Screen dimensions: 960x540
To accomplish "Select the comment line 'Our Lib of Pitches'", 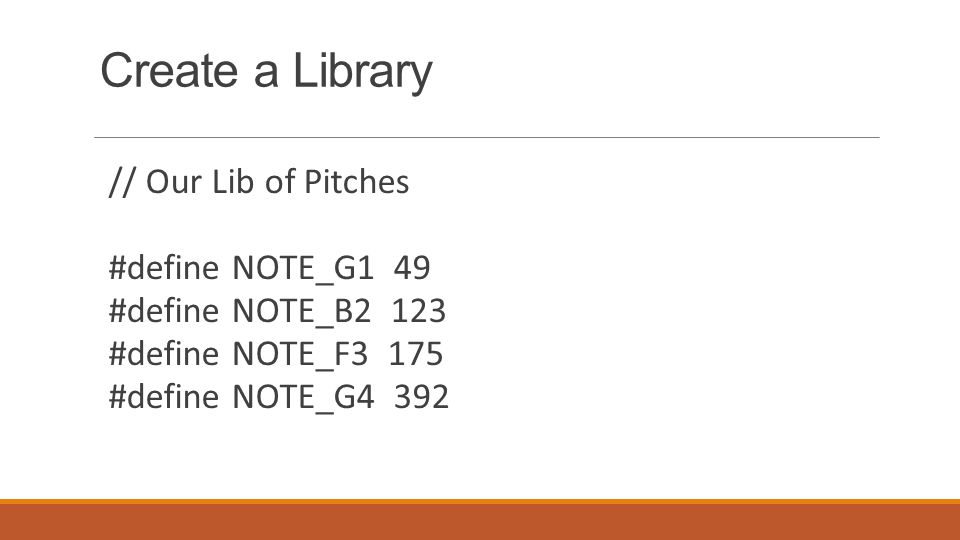I will (259, 182).
